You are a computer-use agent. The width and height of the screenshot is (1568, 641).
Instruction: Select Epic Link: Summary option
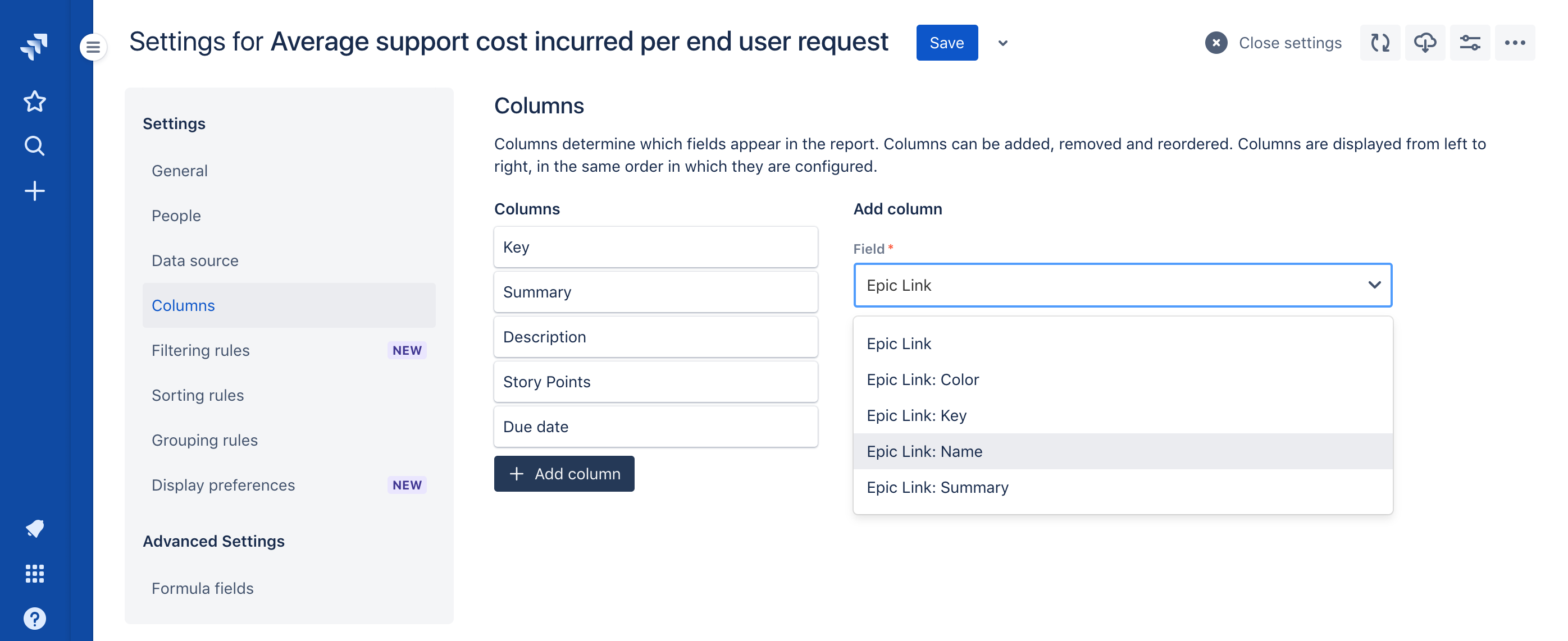coord(1123,487)
